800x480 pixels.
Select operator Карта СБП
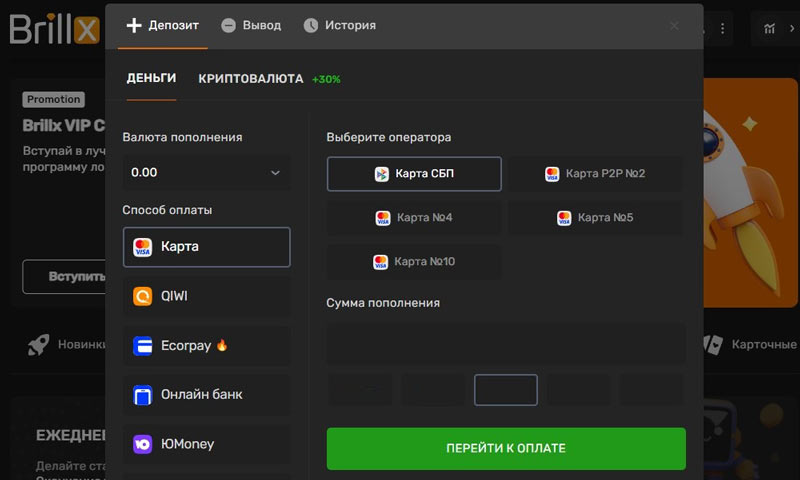click(414, 174)
